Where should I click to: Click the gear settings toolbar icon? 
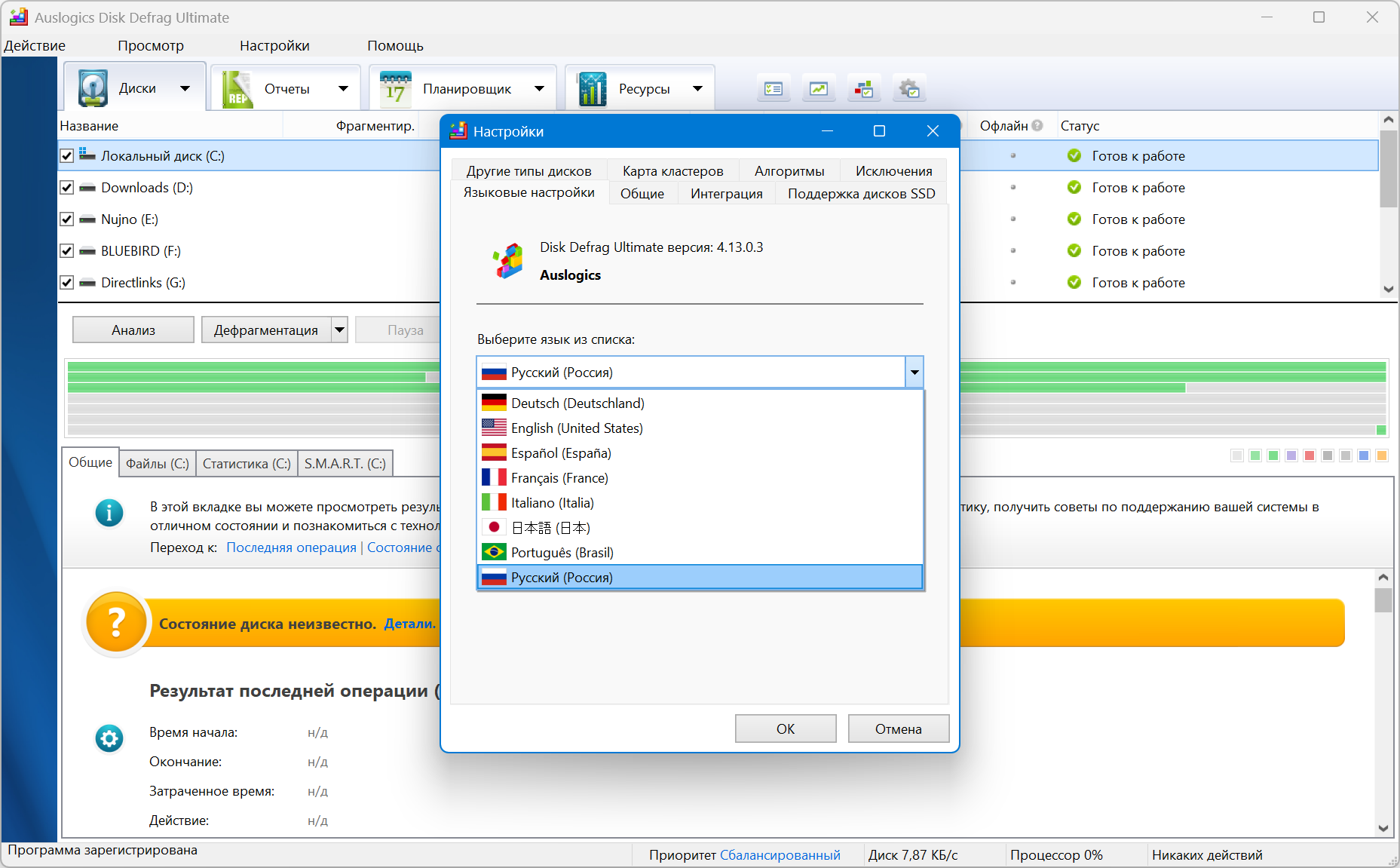click(909, 89)
